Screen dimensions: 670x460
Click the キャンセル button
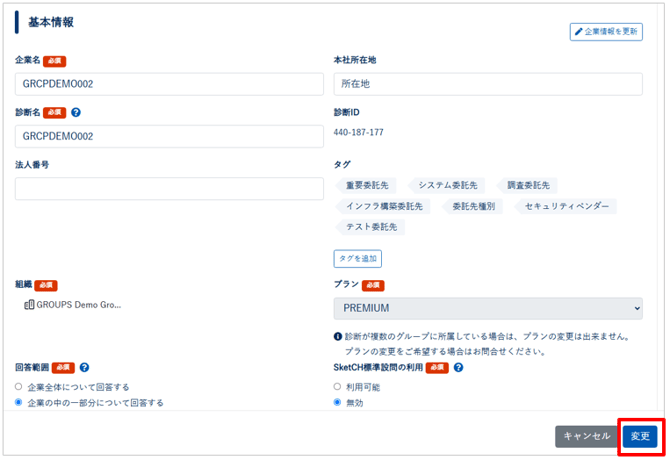587,437
